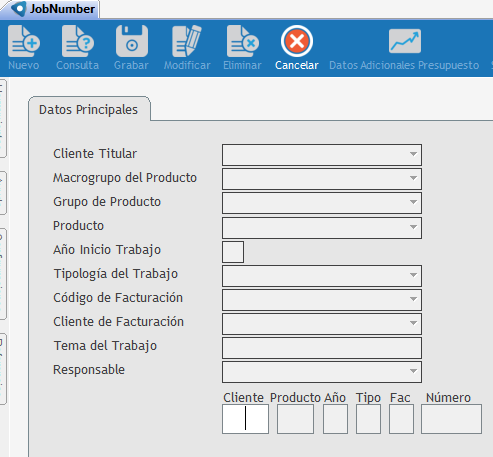Viewport: 493px width, 457px height.
Task: Expand the Cliente Titular dropdown
Action: (x=322, y=155)
